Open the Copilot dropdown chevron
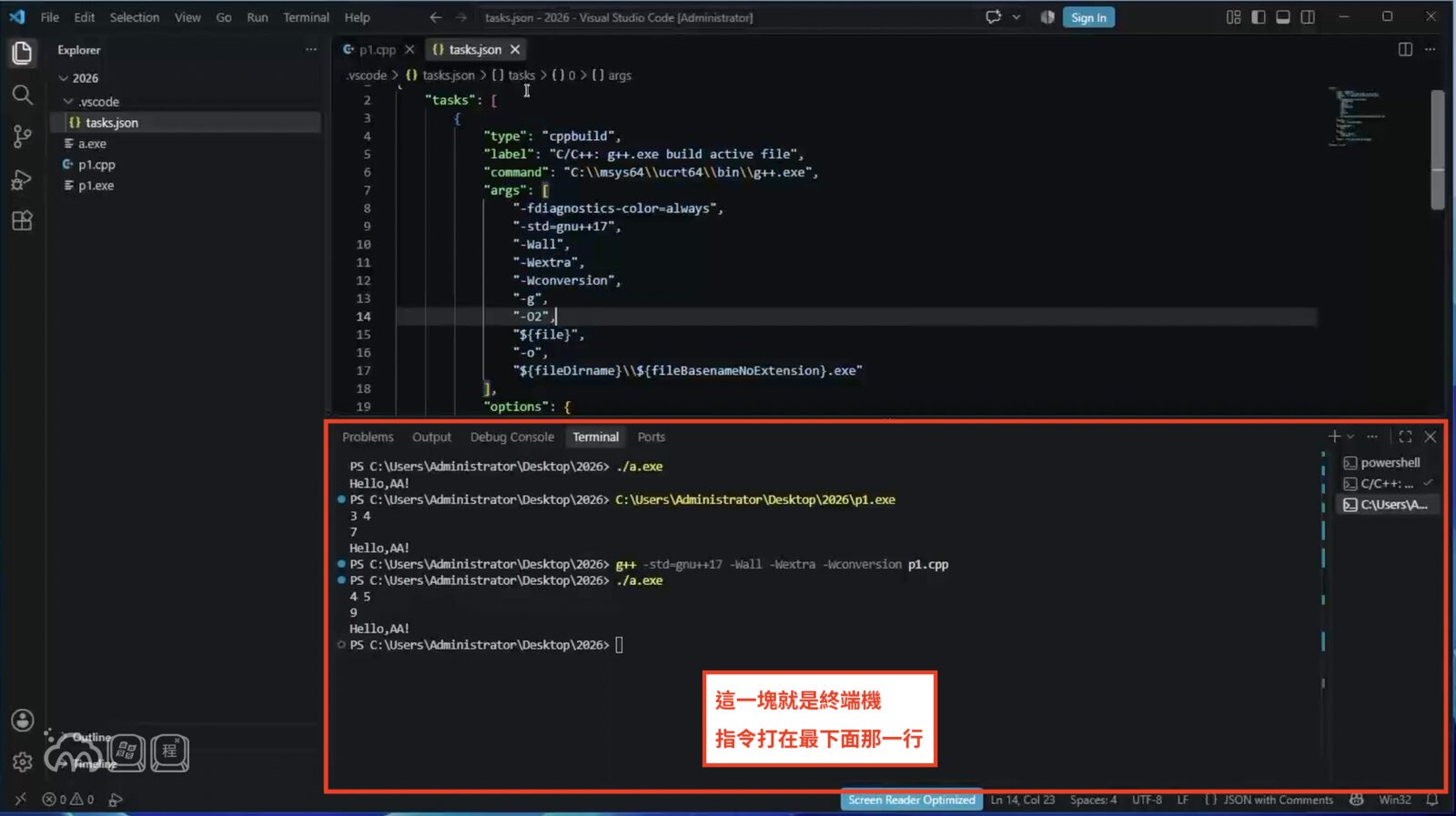The width and height of the screenshot is (1456, 816). tap(1016, 17)
